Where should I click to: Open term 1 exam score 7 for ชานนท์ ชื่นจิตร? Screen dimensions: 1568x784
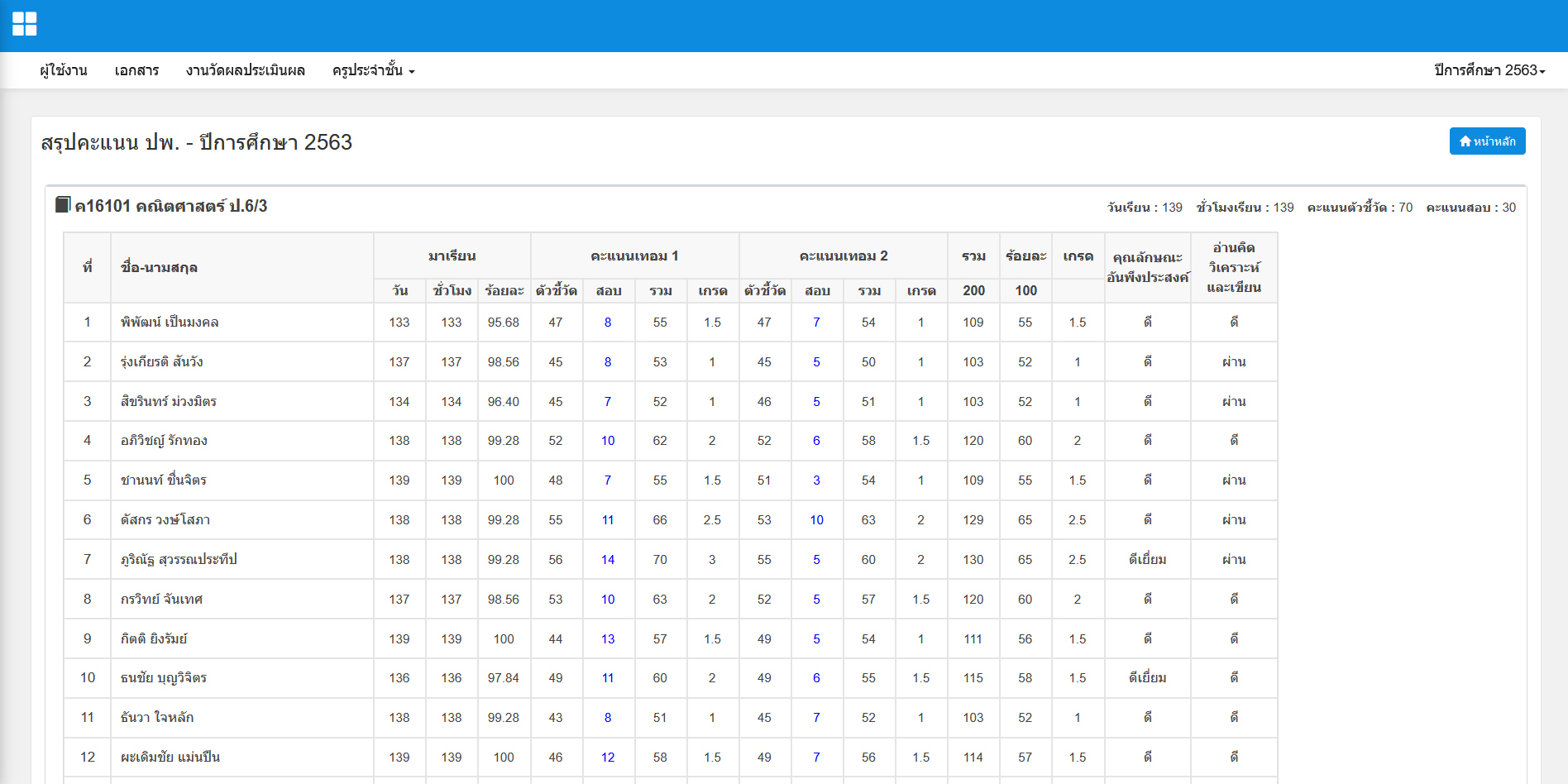(608, 480)
